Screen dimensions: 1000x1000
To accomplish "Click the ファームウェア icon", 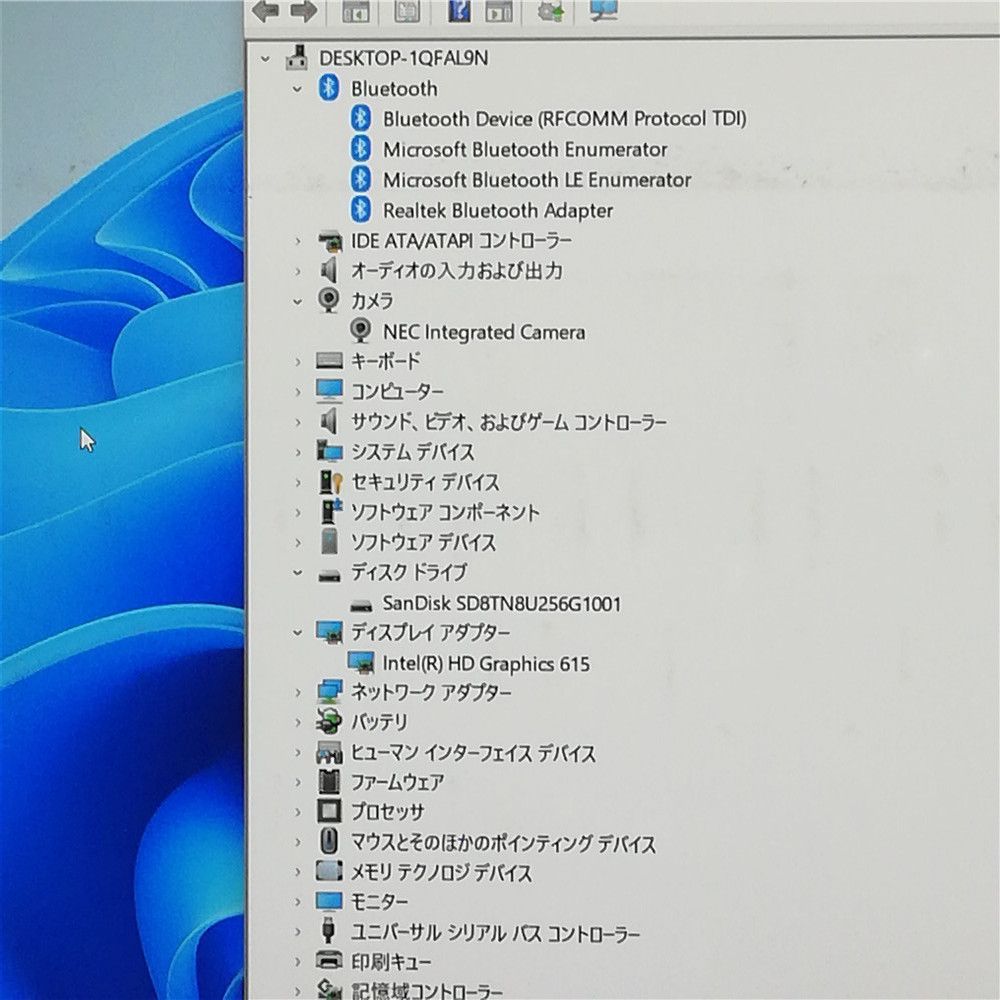I will point(329,781).
